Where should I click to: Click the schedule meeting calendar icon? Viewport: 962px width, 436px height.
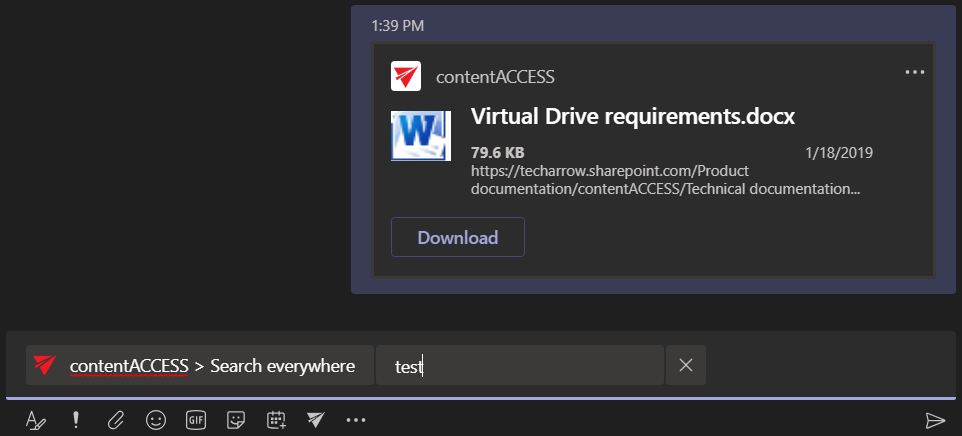[x=276, y=420]
